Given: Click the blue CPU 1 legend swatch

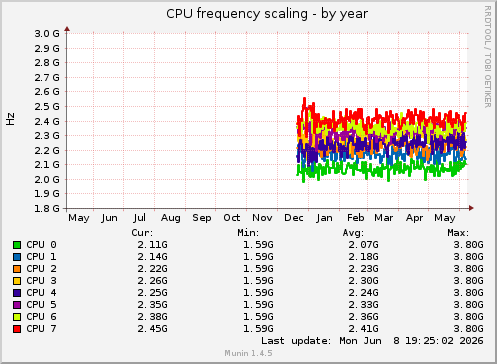Looking at the screenshot, I should tap(17, 257).
